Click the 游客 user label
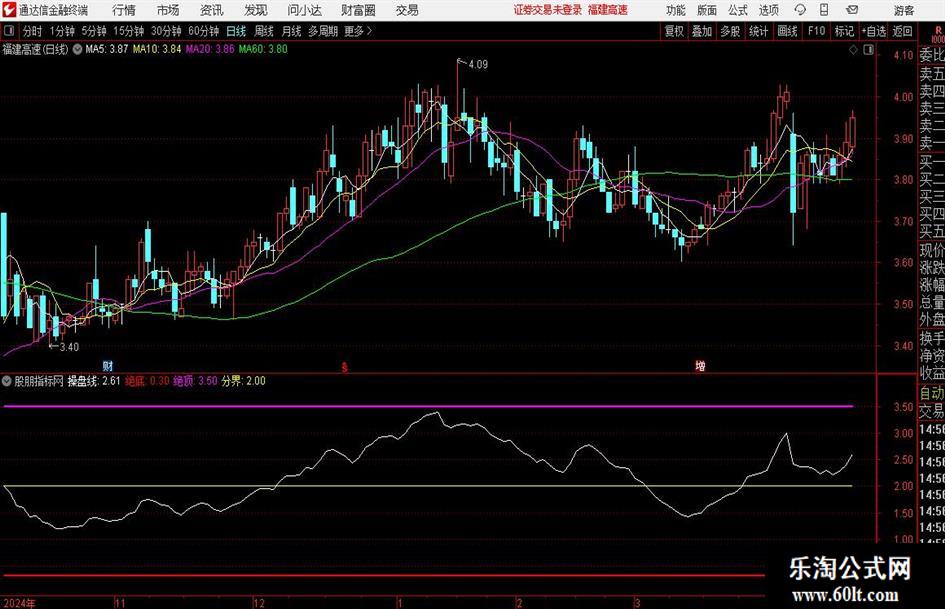 point(904,10)
